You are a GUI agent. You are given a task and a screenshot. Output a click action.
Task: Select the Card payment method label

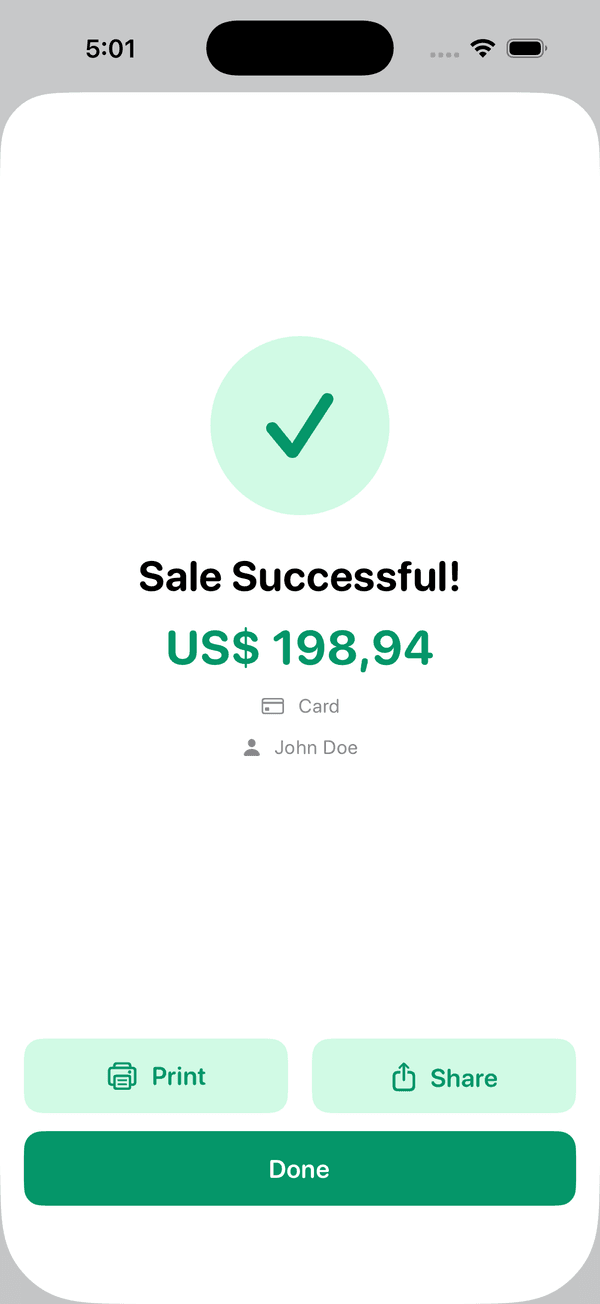tap(319, 706)
